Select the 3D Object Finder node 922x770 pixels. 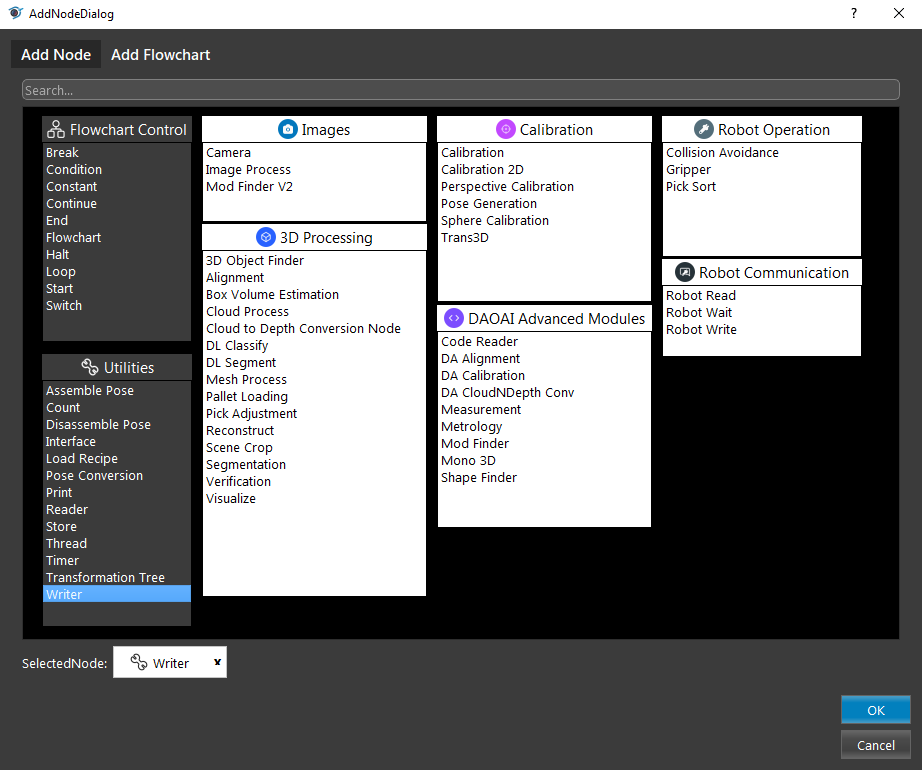255,260
